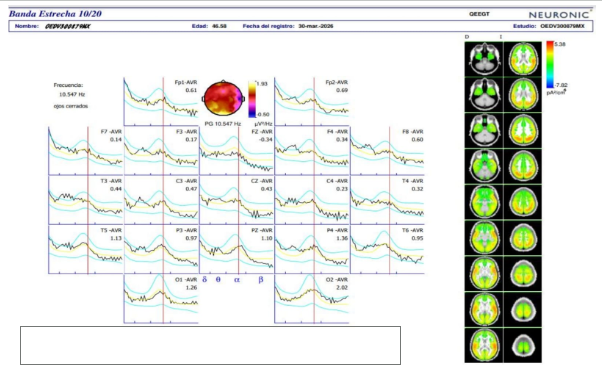602x370 pixels.
Task: Click the recording date 30-mar.-2026
Action: coord(316,26)
